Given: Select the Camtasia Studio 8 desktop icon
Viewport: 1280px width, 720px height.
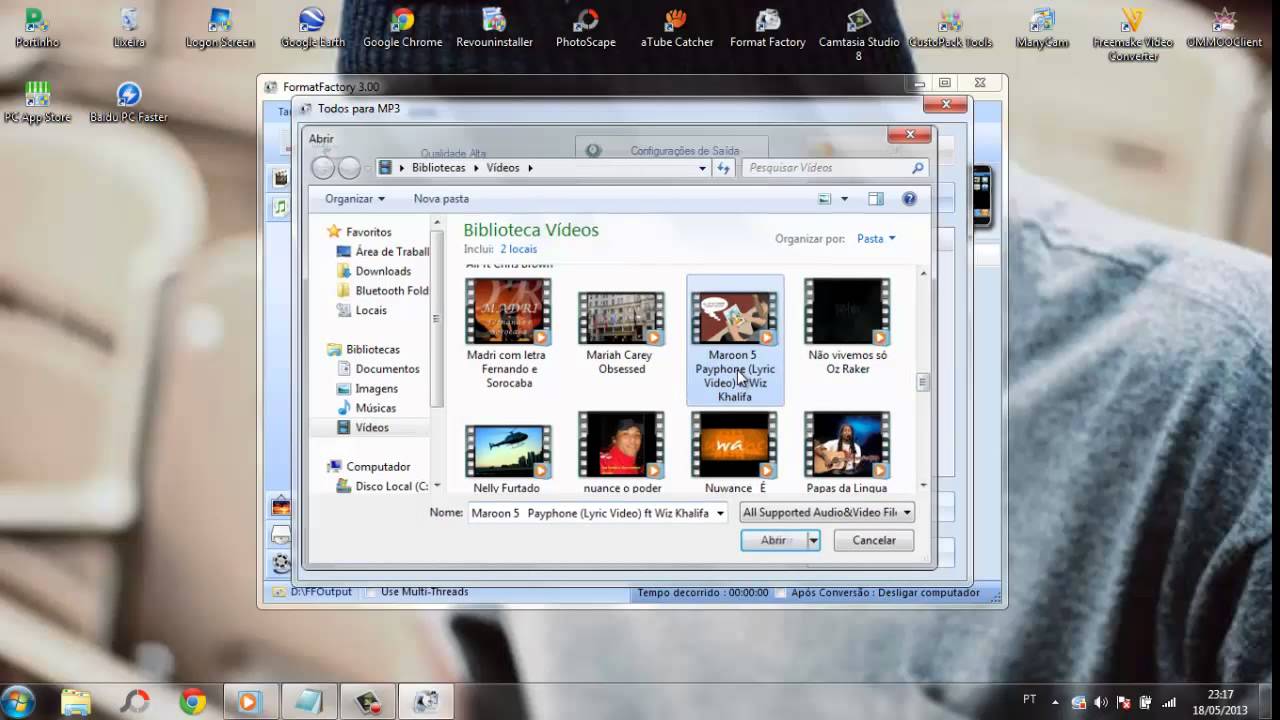Looking at the screenshot, I should pyautogui.click(x=858, y=35).
